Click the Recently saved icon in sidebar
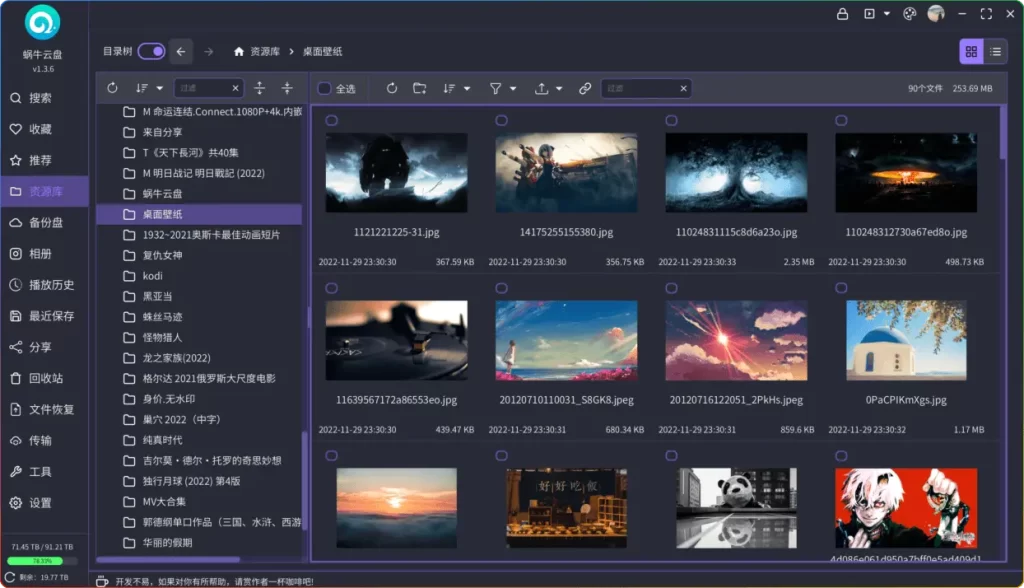 [16, 316]
